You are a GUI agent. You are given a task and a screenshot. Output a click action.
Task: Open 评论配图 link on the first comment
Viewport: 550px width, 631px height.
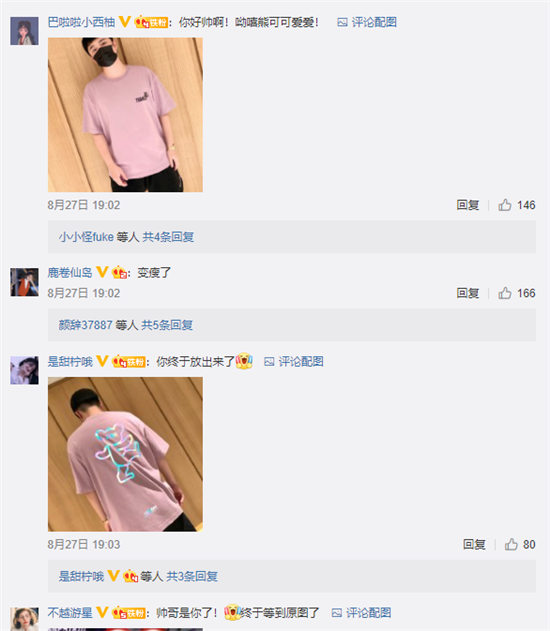(x=367, y=22)
